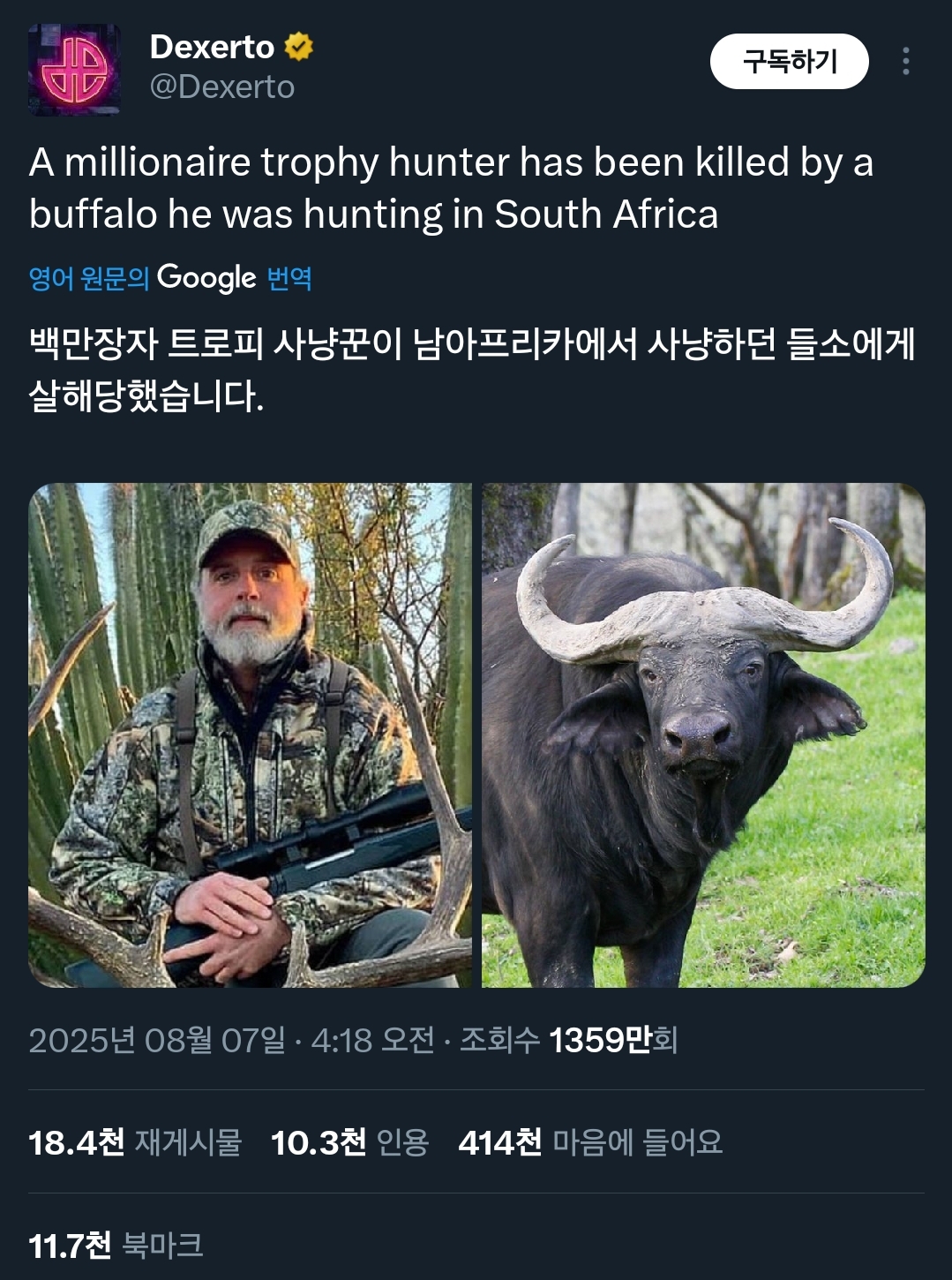Click the Korean translated tweet text
The image size is (952, 1280).
click(x=471, y=369)
